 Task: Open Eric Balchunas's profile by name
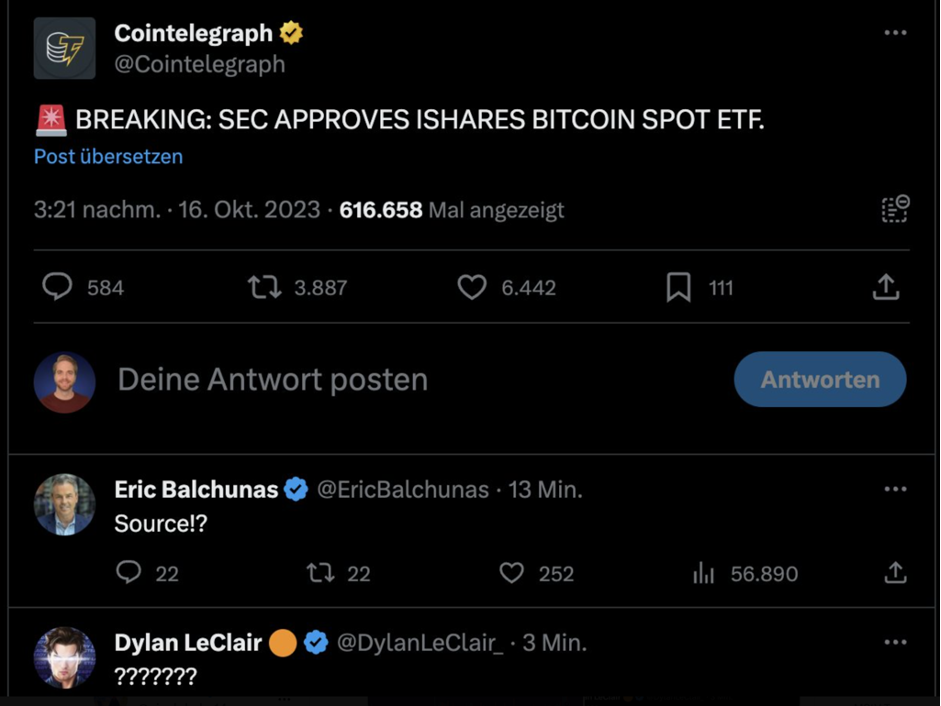(x=196, y=489)
